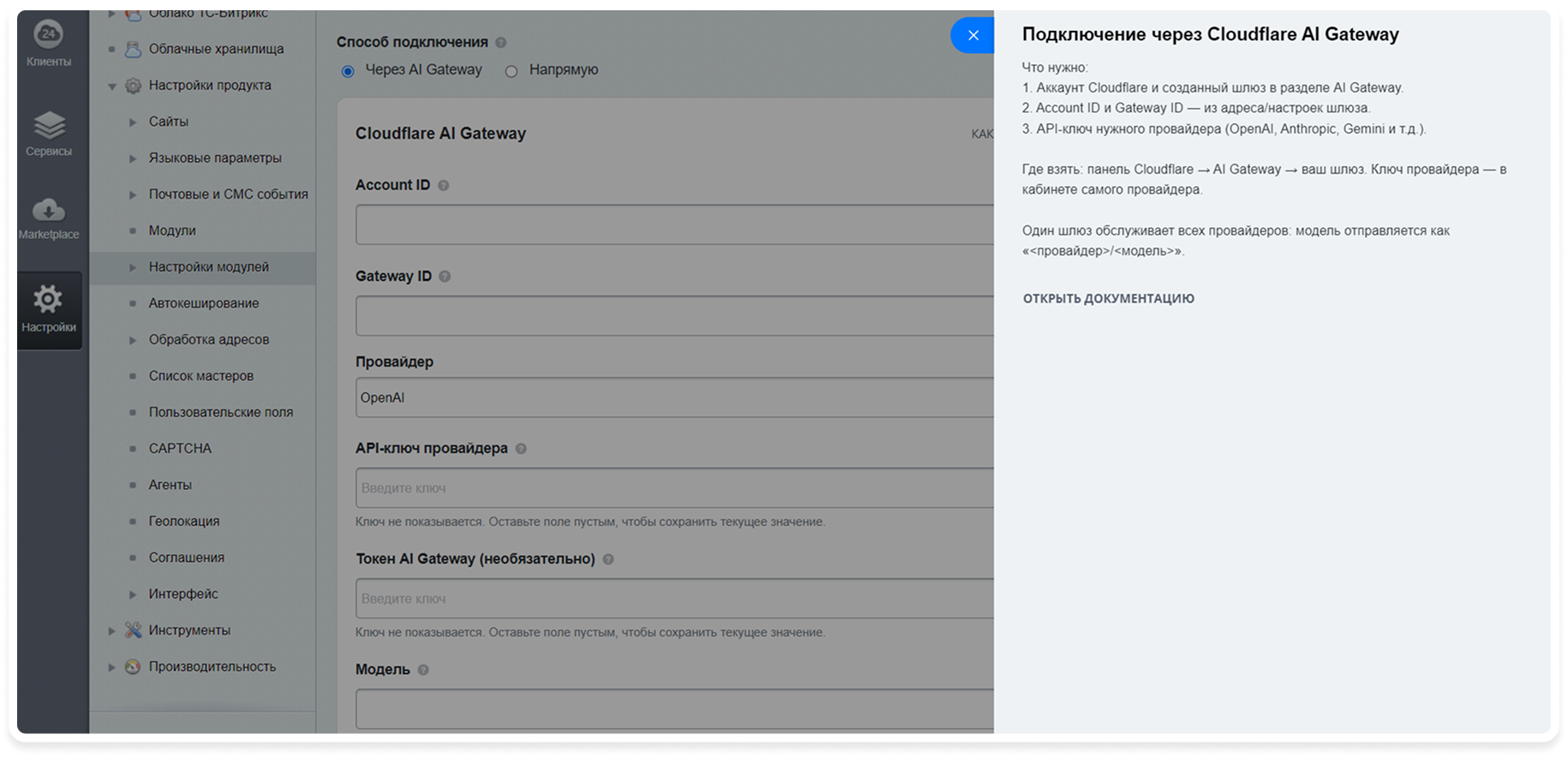1568x758 pixels.
Task: Click into the Account ID input field
Action: pyautogui.click(x=675, y=224)
